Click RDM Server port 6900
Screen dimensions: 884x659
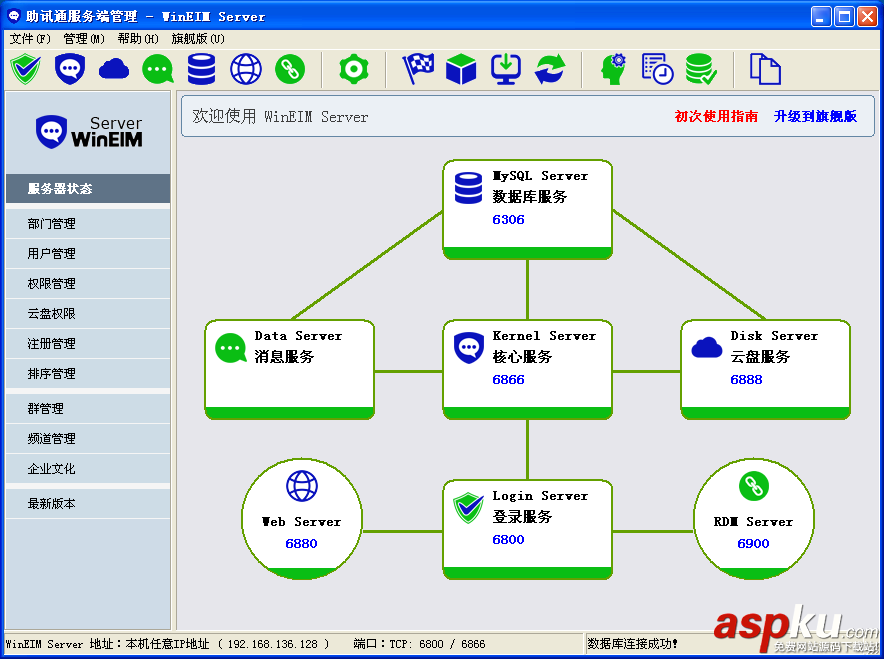(753, 543)
